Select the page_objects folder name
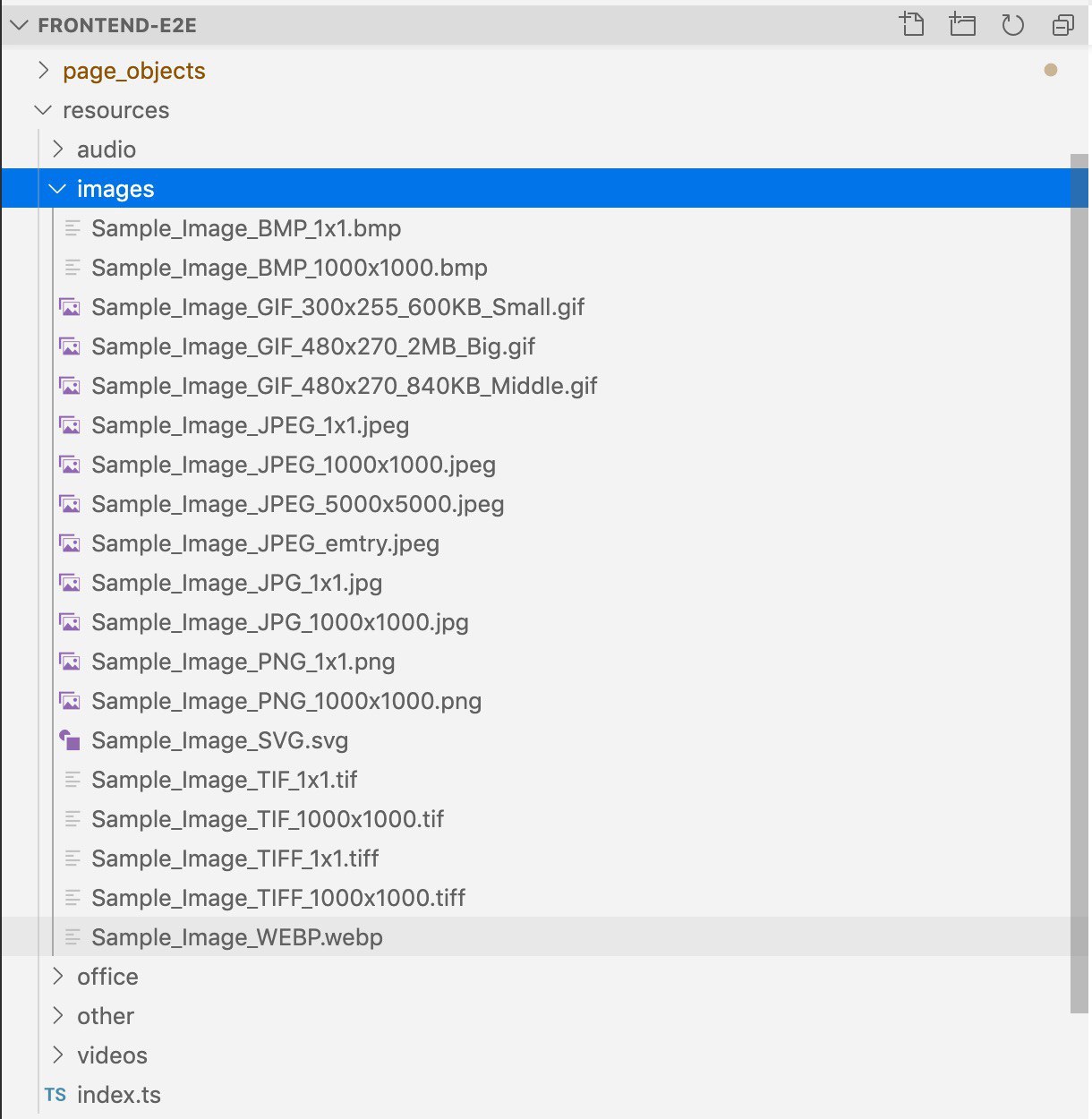1092x1119 pixels. point(134,71)
